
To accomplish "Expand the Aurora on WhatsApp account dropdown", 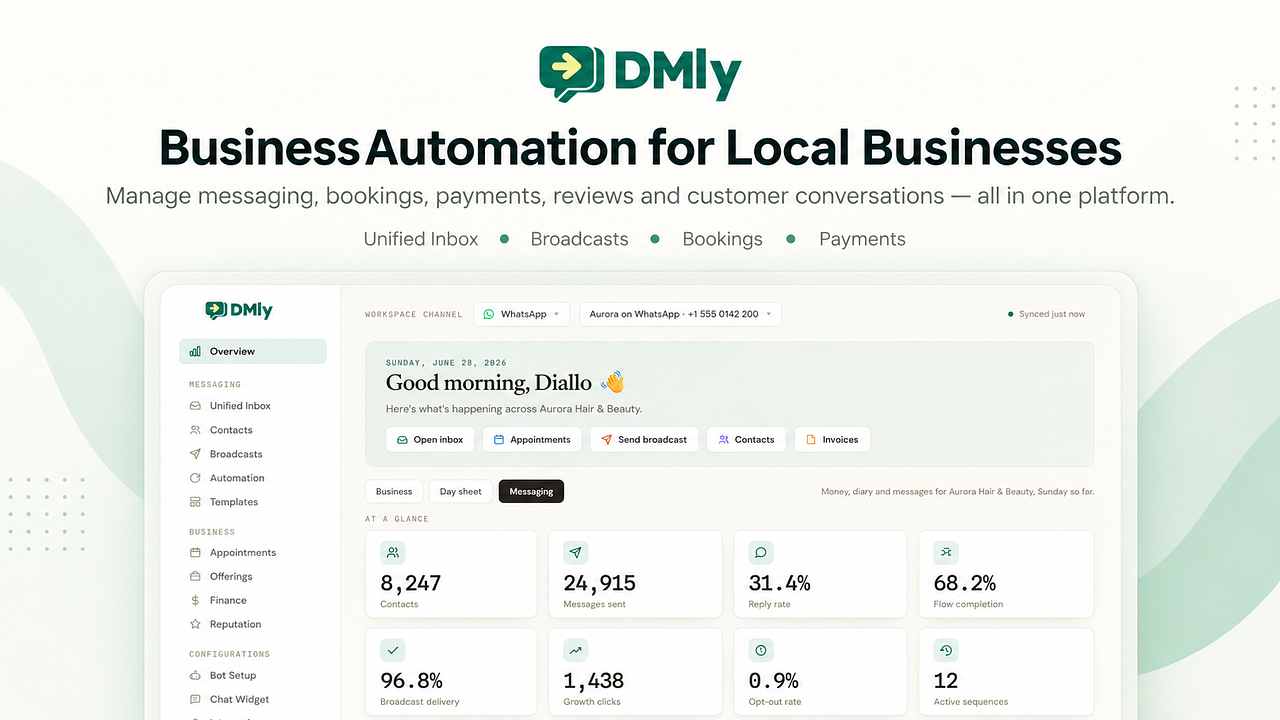I will pyautogui.click(x=680, y=314).
